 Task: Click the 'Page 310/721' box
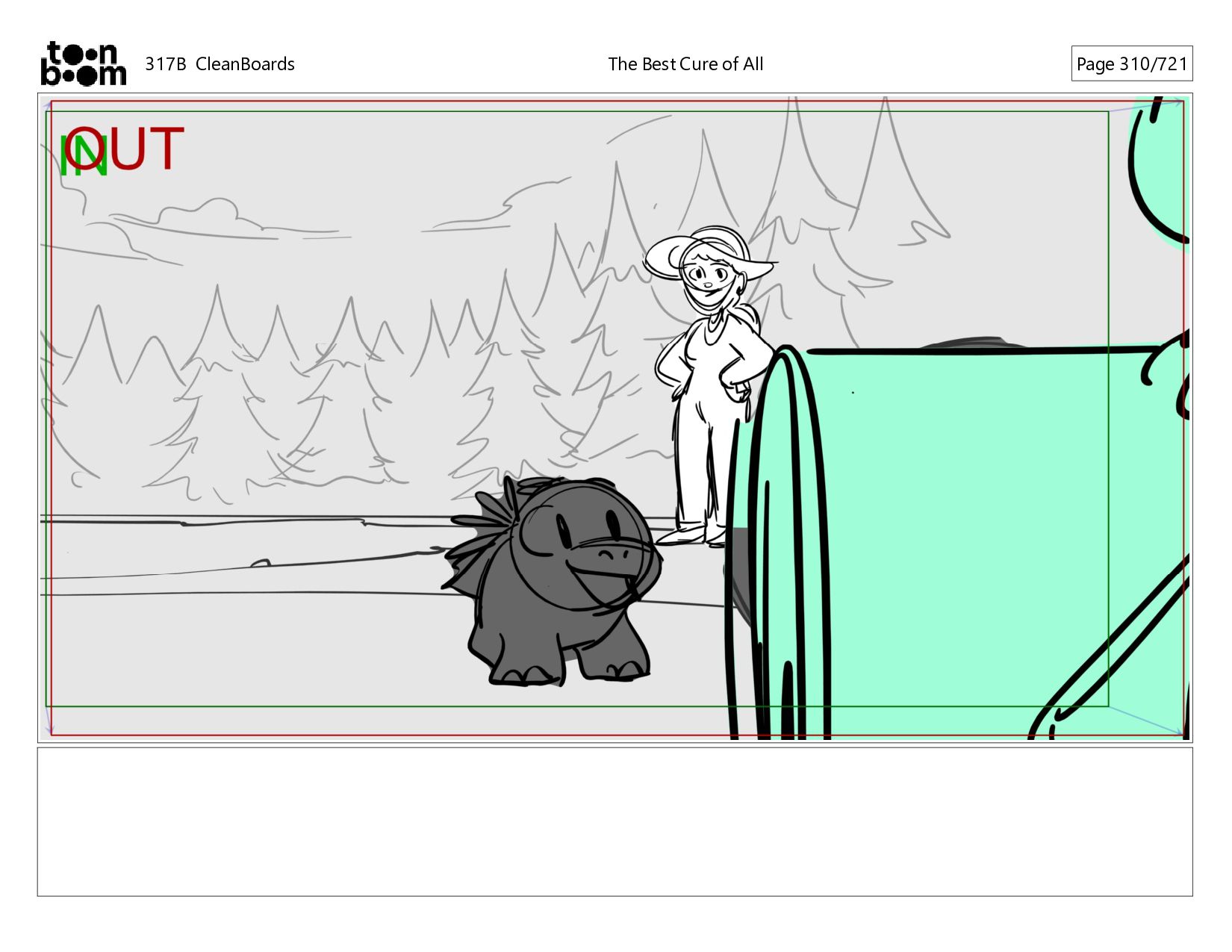tap(1132, 63)
